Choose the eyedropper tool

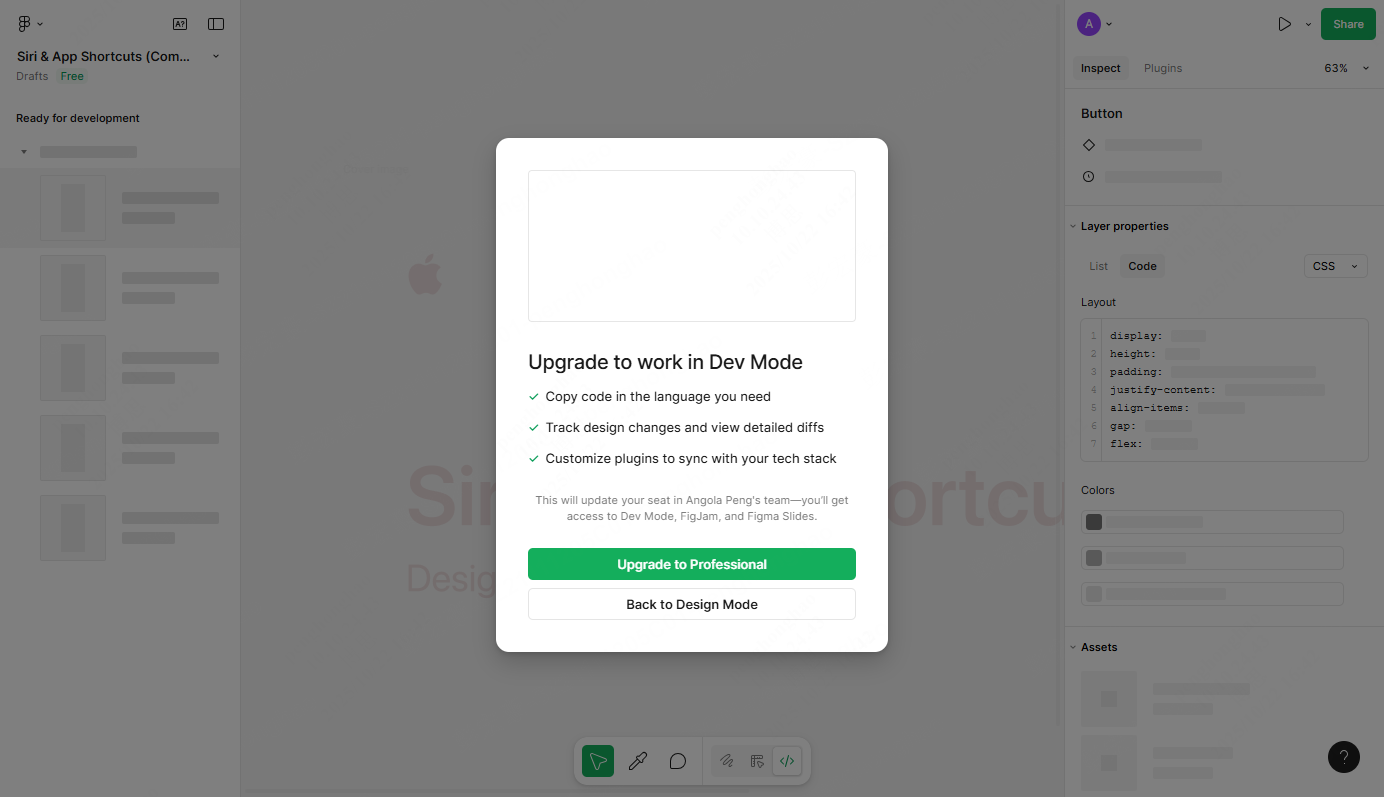(x=637, y=762)
